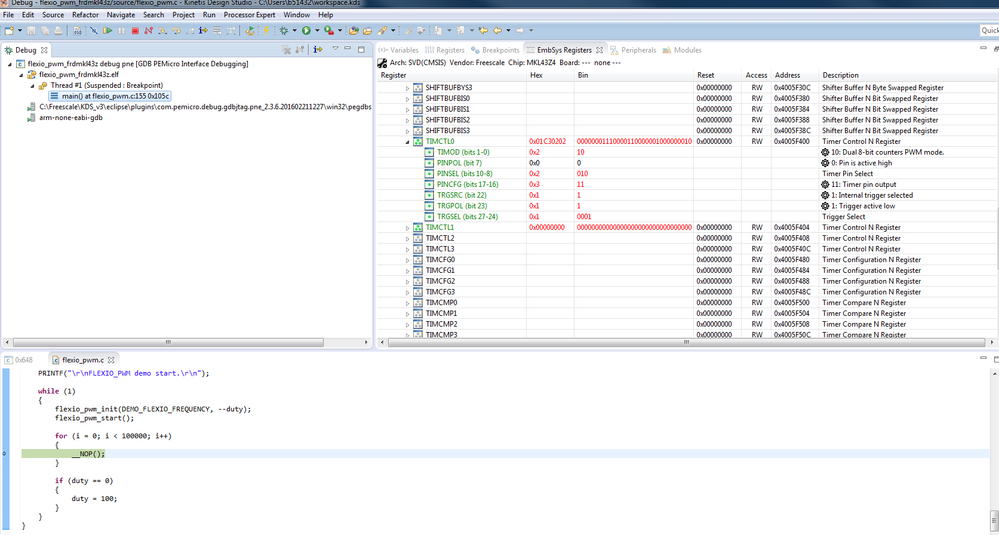Switch to the Breakpoints tab
This screenshot has width=999, height=535.
(x=495, y=50)
